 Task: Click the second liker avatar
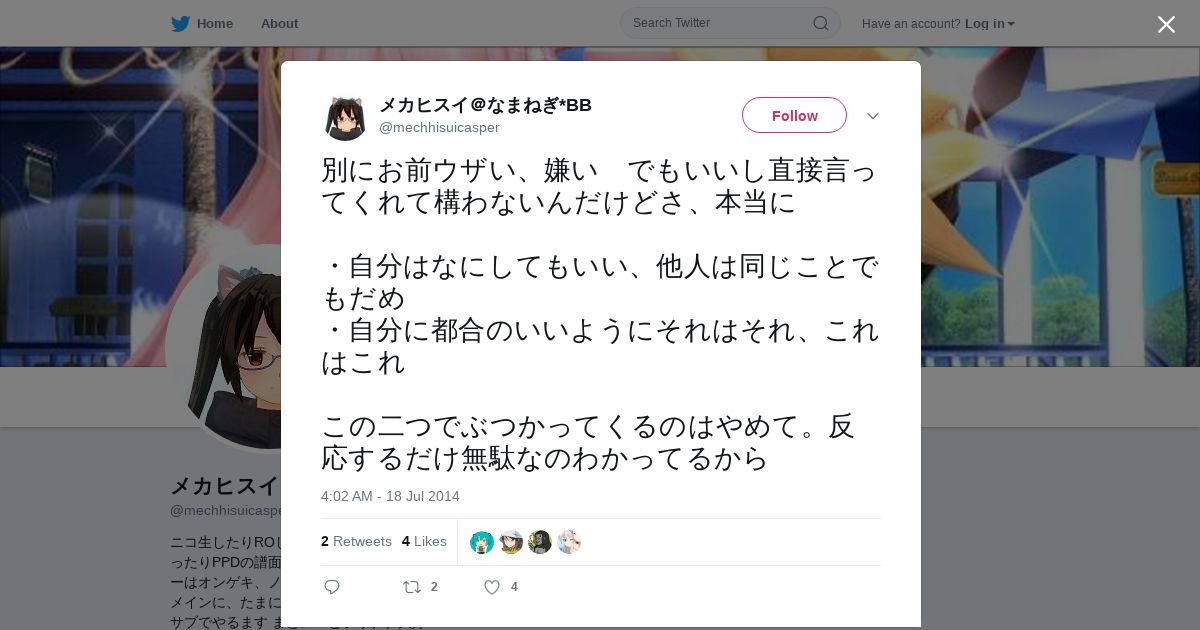511,542
